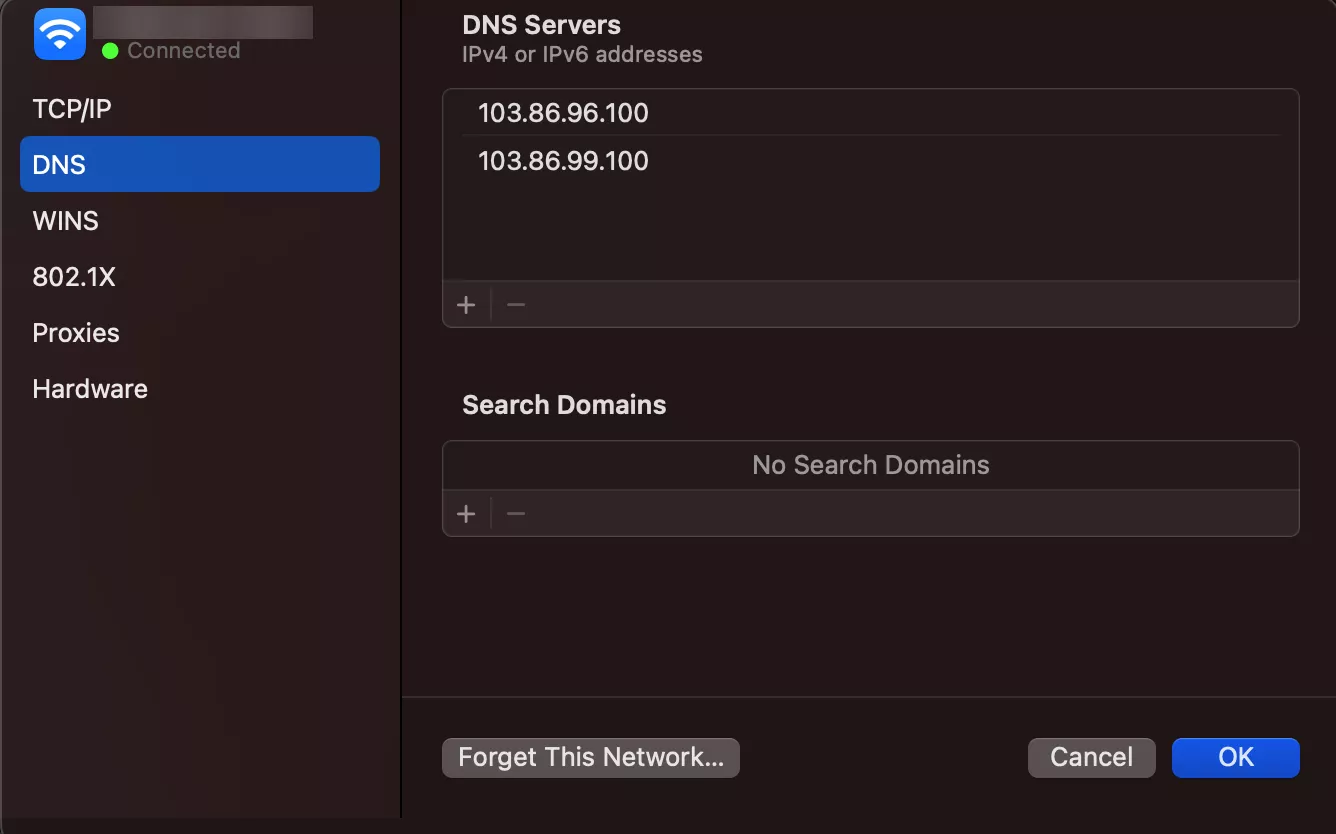This screenshot has width=1336, height=834.
Task: Switch to the TCP/IP section
Action: [x=71, y=108]
